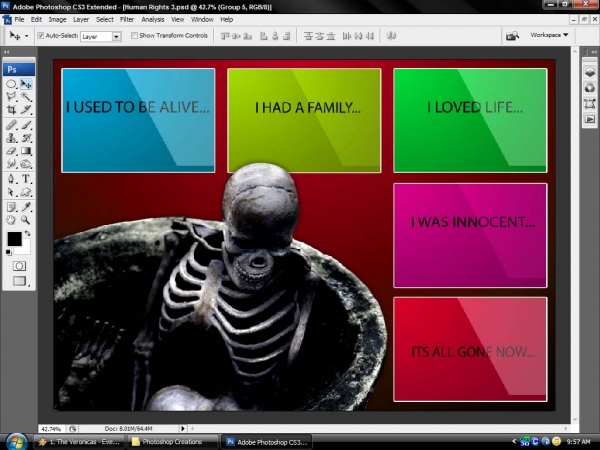
Task: Select the Hand tool
Action: point(11,220)
